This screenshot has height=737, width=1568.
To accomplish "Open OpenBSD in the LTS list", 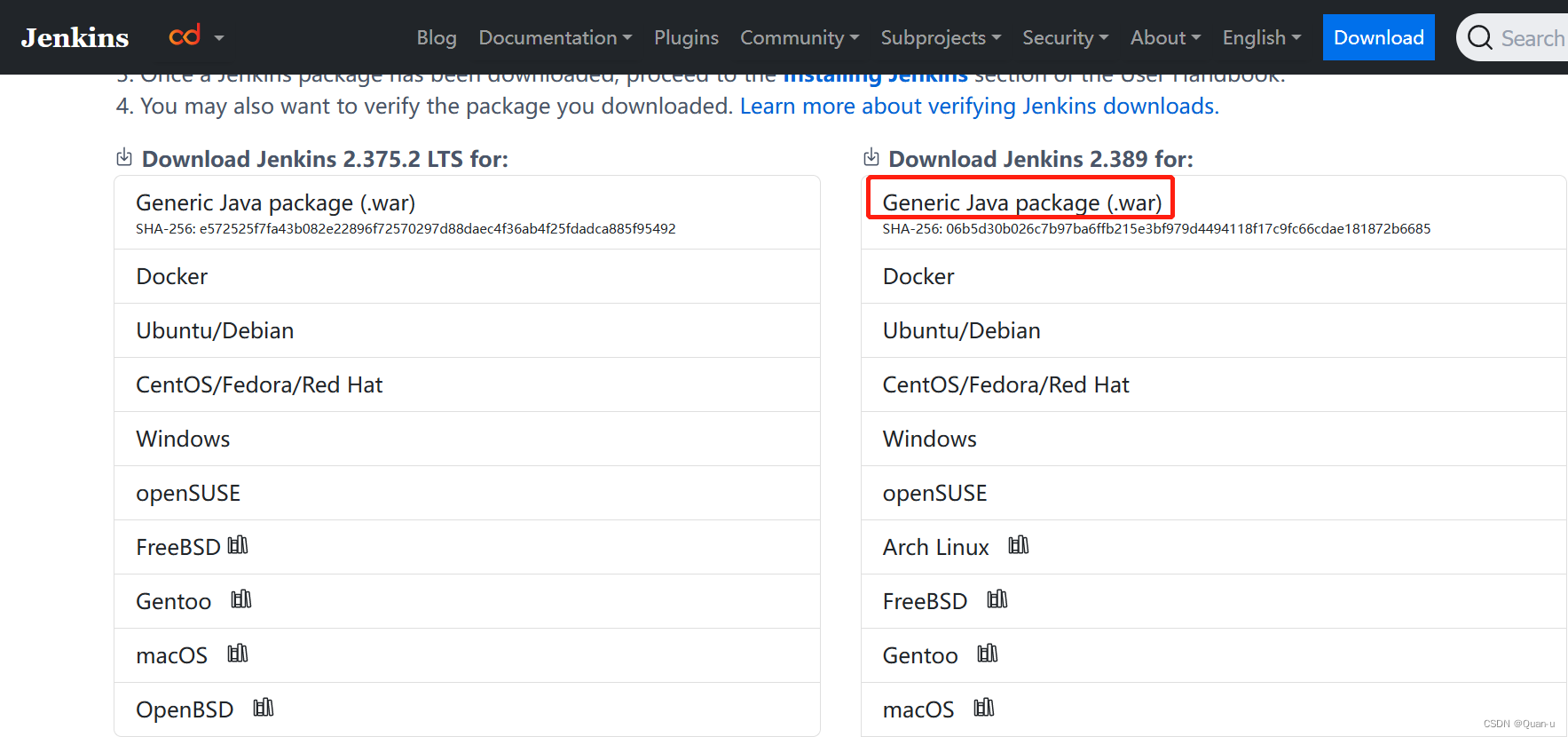I will click(185, 709).
